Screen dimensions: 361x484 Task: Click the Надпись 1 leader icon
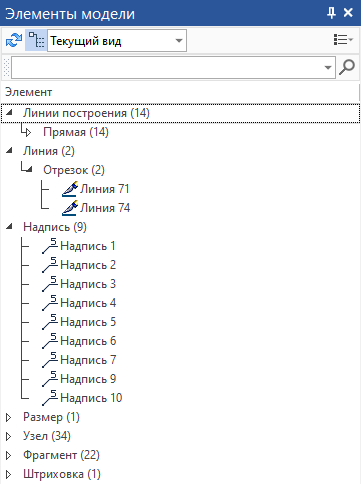coord(50,246)
